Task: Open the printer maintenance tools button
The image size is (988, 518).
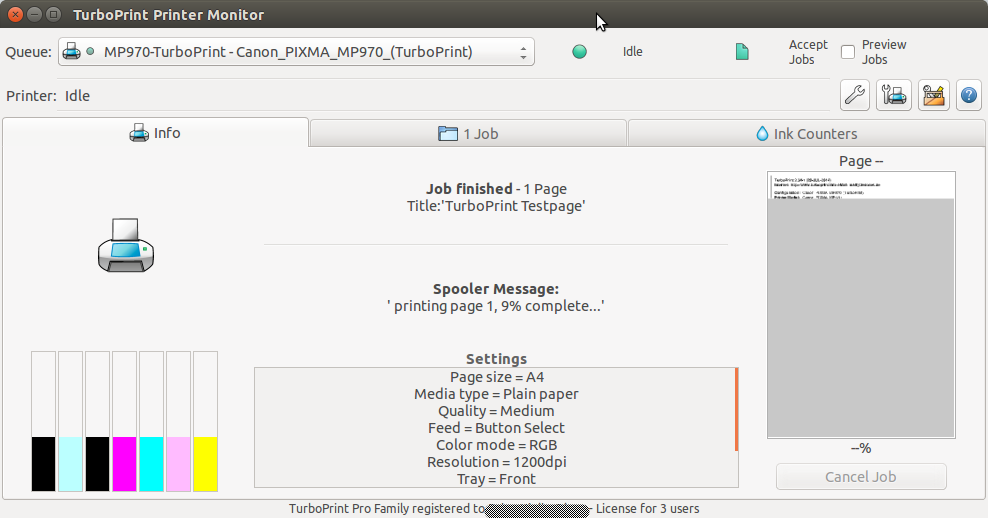Action: [893, 95]
